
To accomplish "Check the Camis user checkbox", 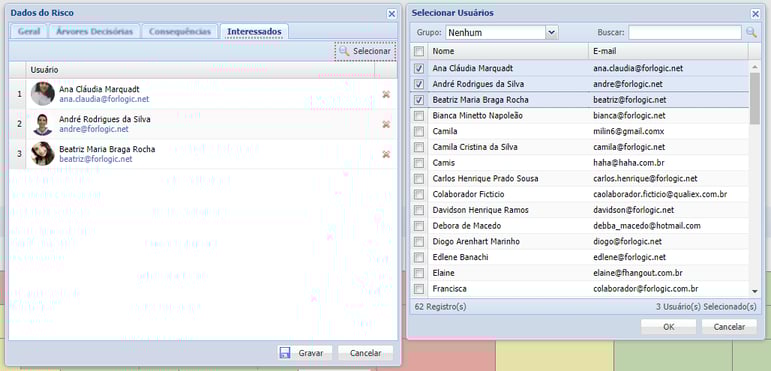I will [419, 163].
